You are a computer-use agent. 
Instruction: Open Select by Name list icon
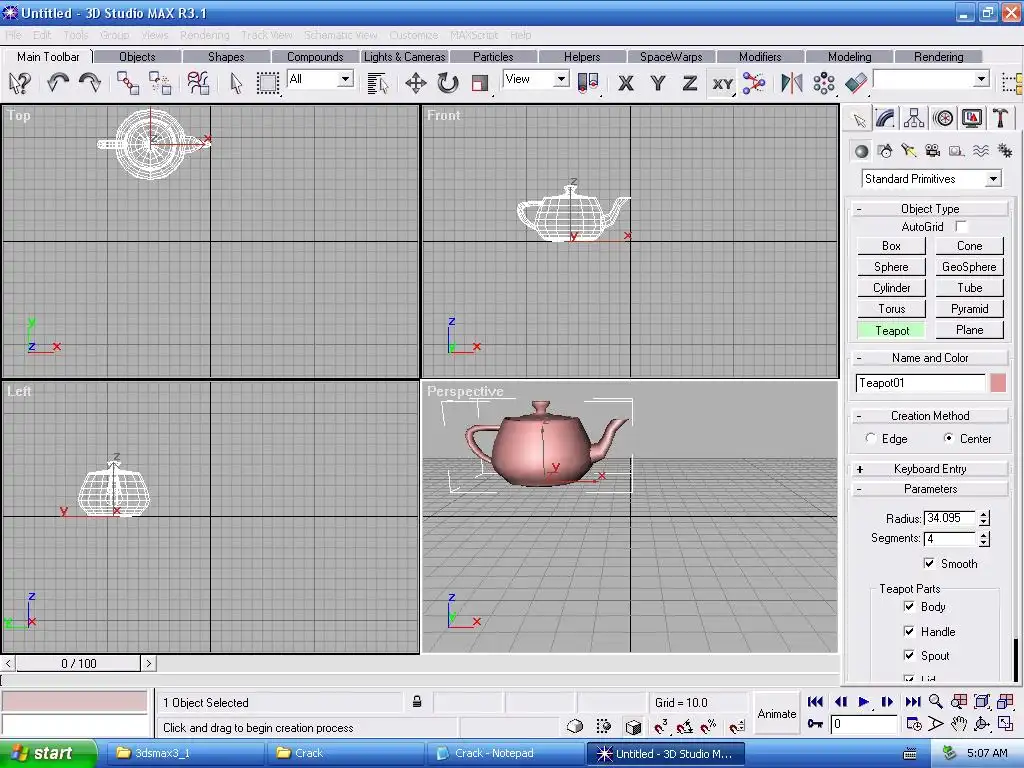(x=377, y=83)
